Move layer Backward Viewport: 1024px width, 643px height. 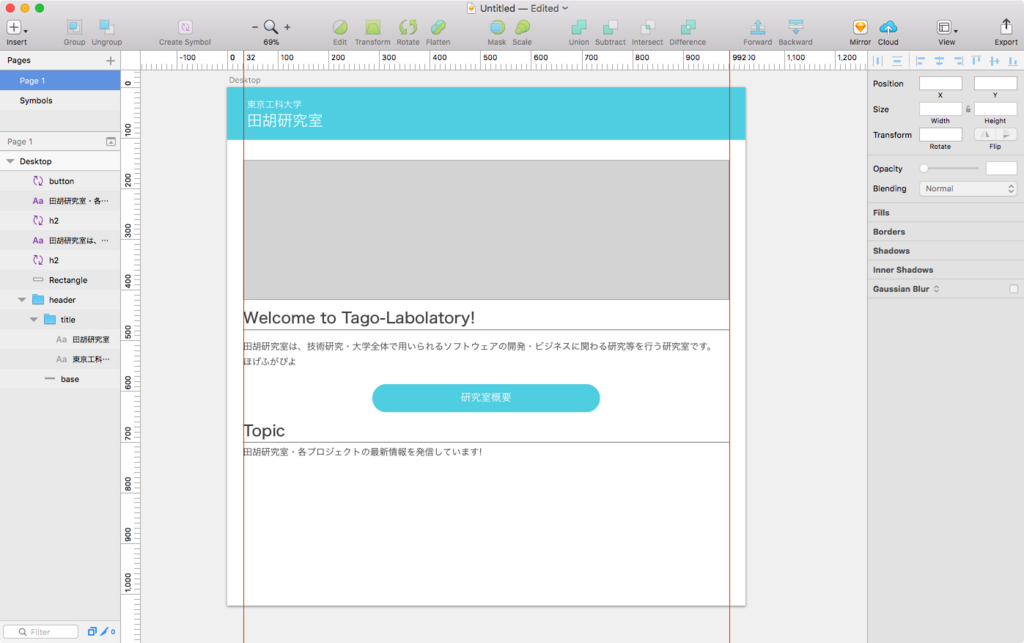(795, 27)
